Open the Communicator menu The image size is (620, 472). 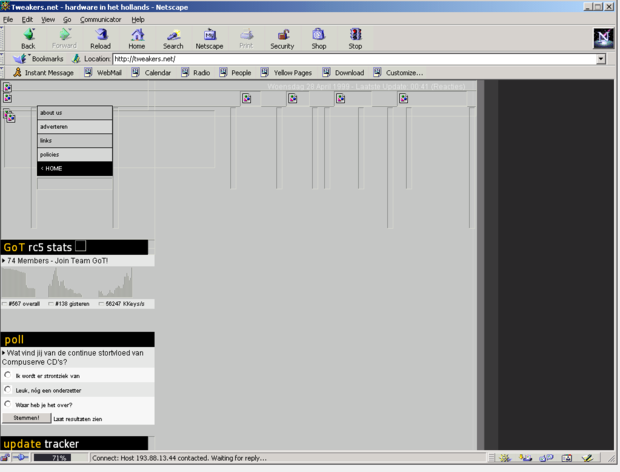click(100, 19)
